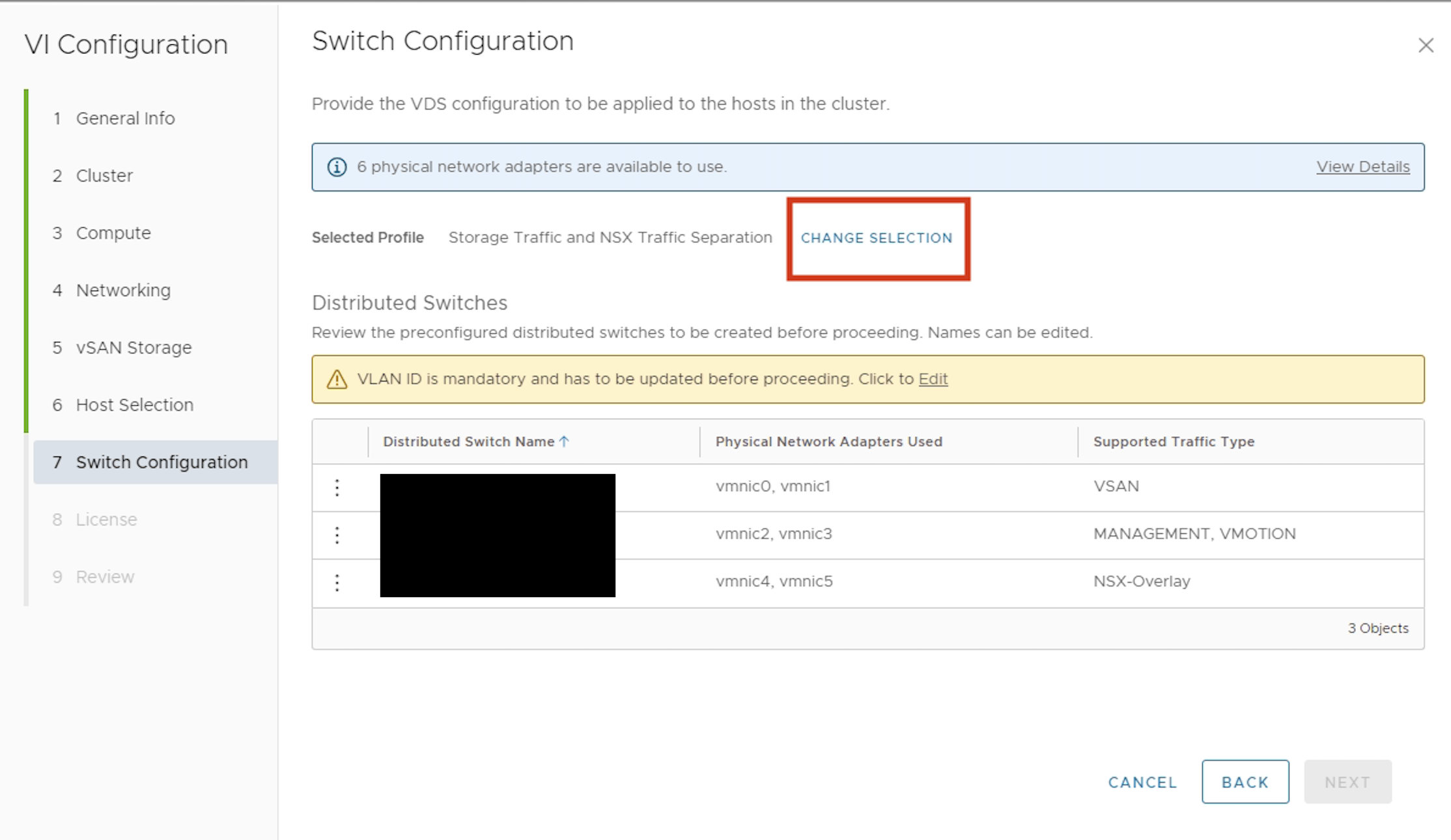Select Switch Configuration step
1451x840 pixels.
point(162,462)
